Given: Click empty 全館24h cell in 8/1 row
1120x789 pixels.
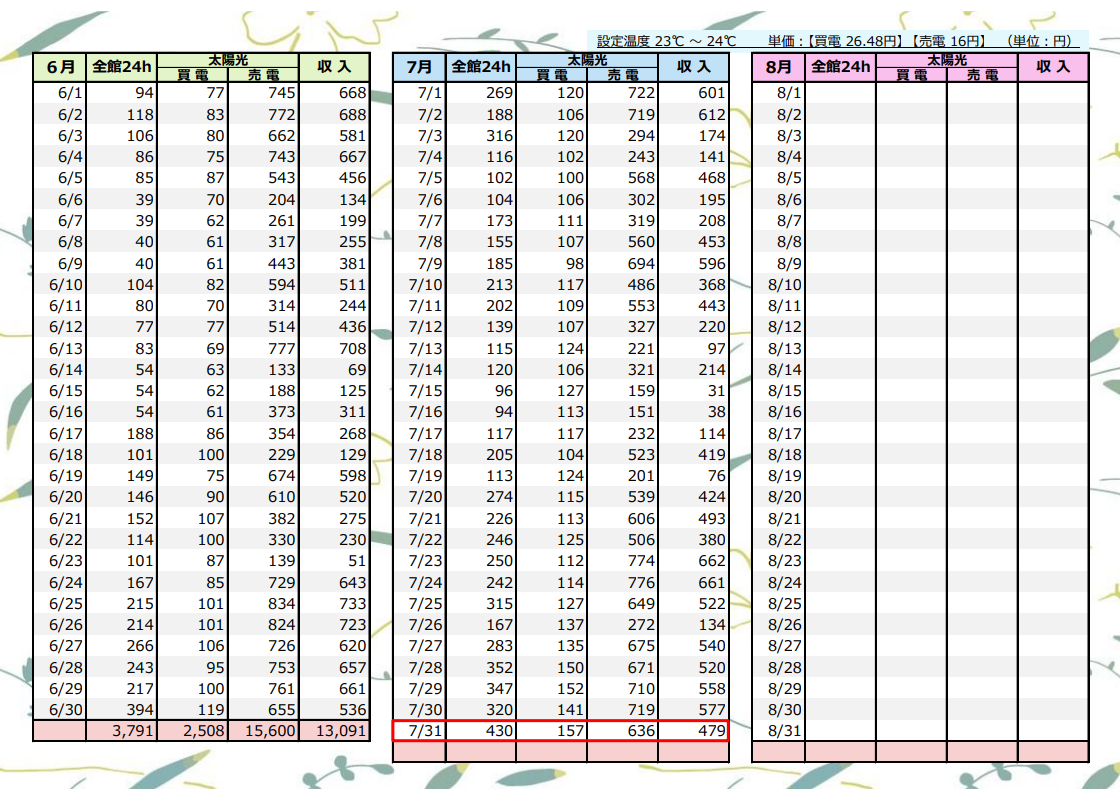Looking at the screenshot, I should pos(840,93).
